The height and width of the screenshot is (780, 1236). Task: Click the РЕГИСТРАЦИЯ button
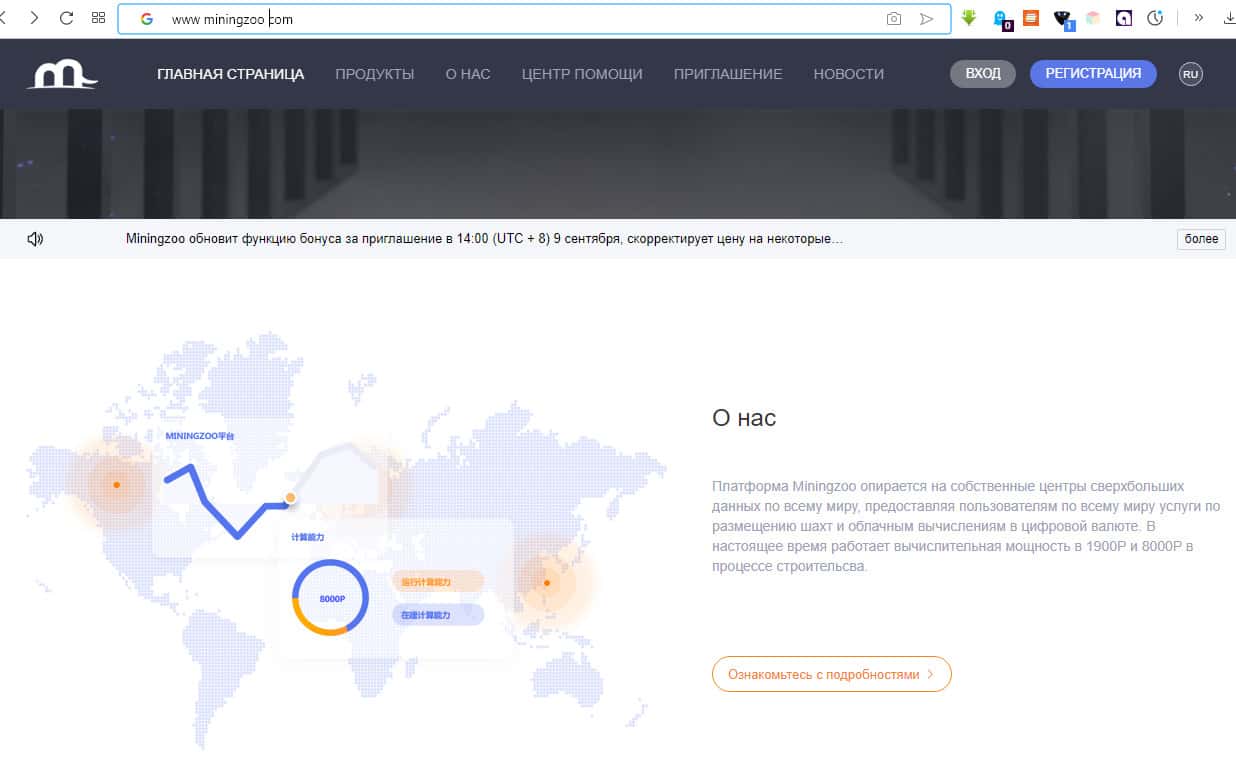(1093, 74)
